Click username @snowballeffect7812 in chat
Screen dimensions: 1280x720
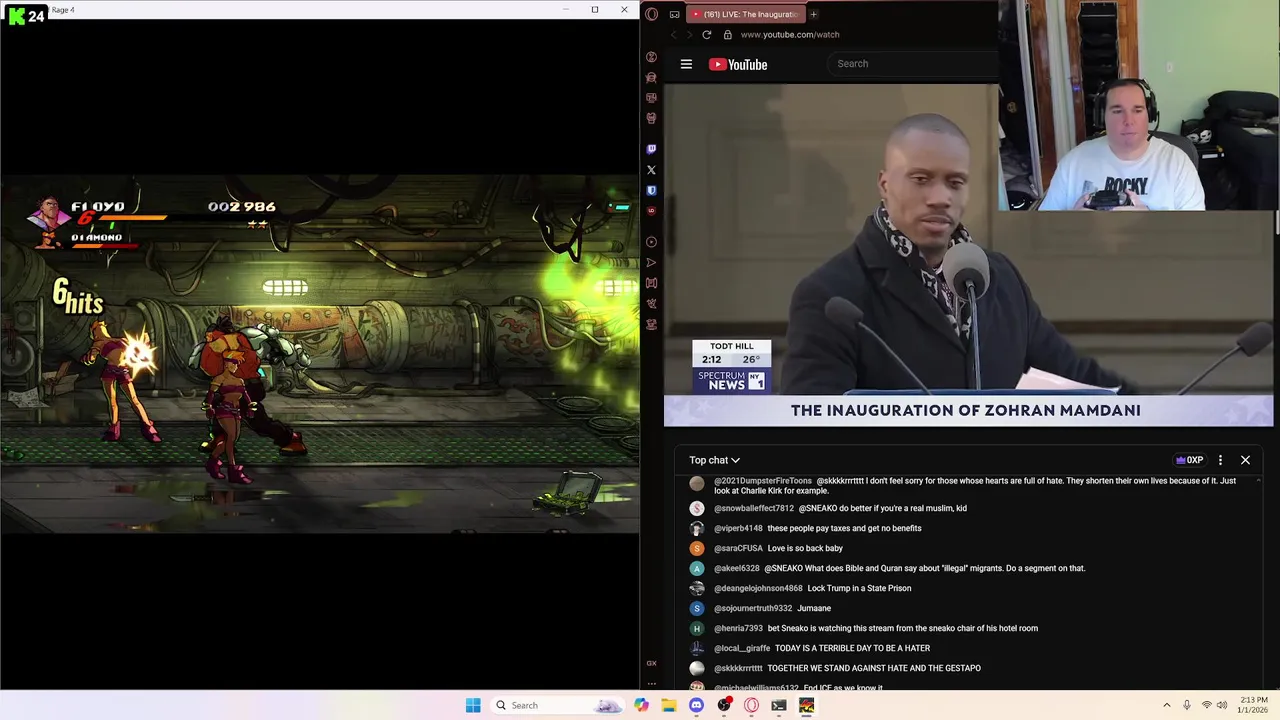click(x=754, y=508)
